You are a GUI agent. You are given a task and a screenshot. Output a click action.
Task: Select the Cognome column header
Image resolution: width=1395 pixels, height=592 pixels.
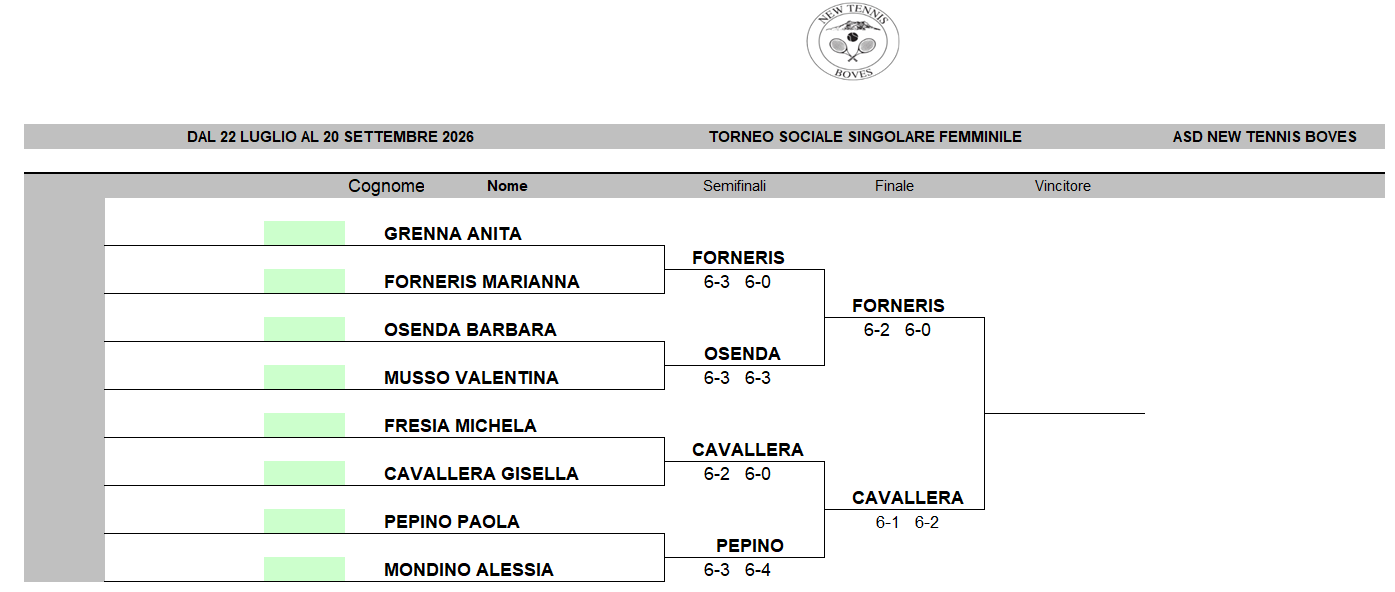pos(386,186)
